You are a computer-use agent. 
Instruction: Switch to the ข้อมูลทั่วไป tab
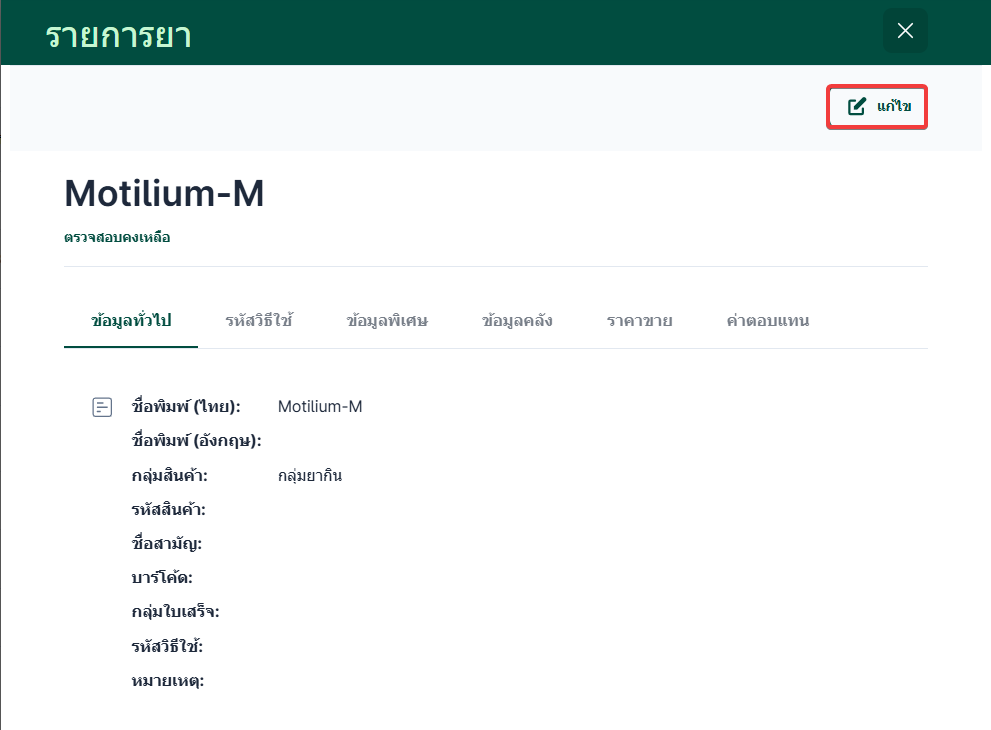coord(131,321)
